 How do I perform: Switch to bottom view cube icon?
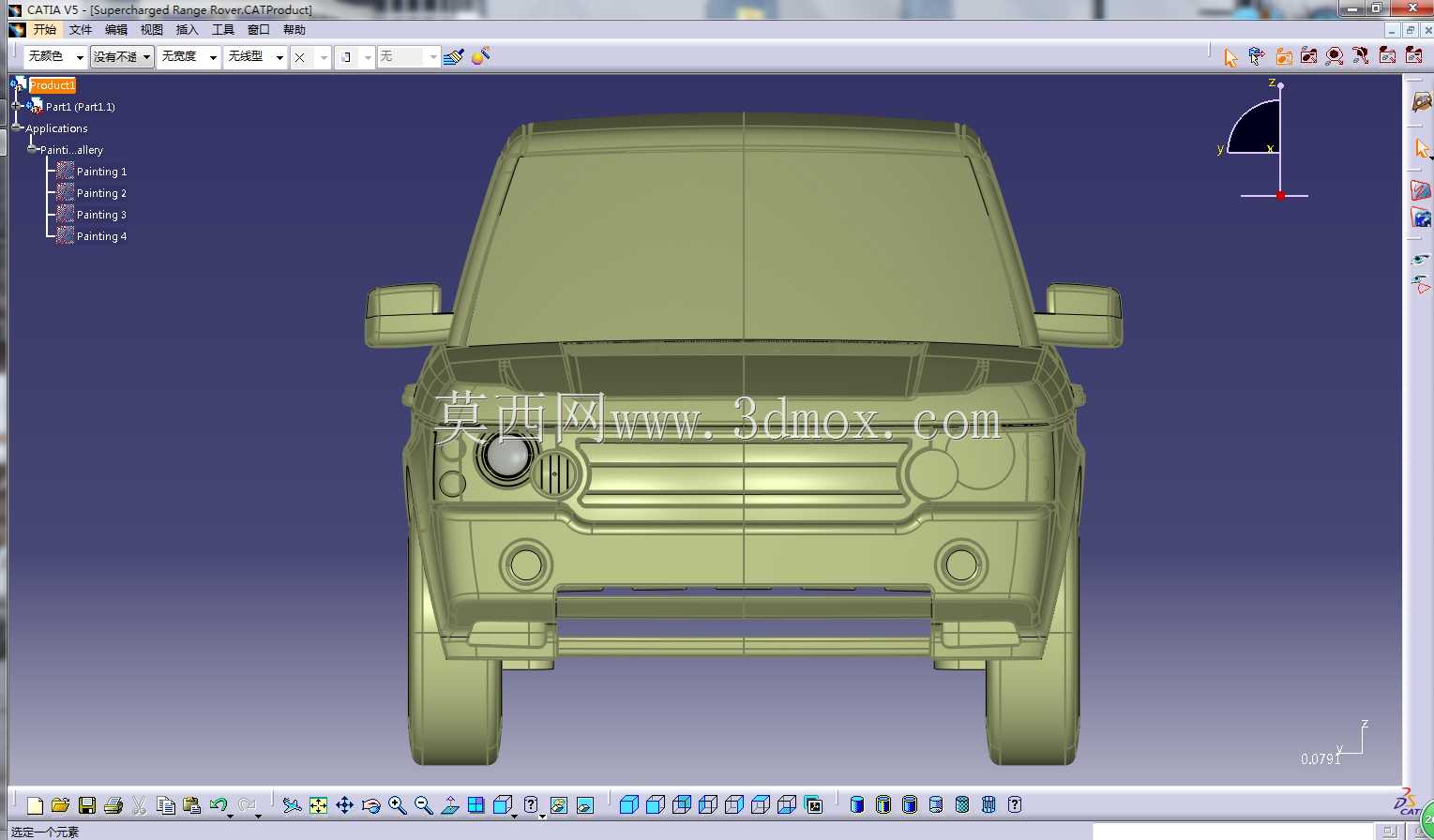pos(787,804)
